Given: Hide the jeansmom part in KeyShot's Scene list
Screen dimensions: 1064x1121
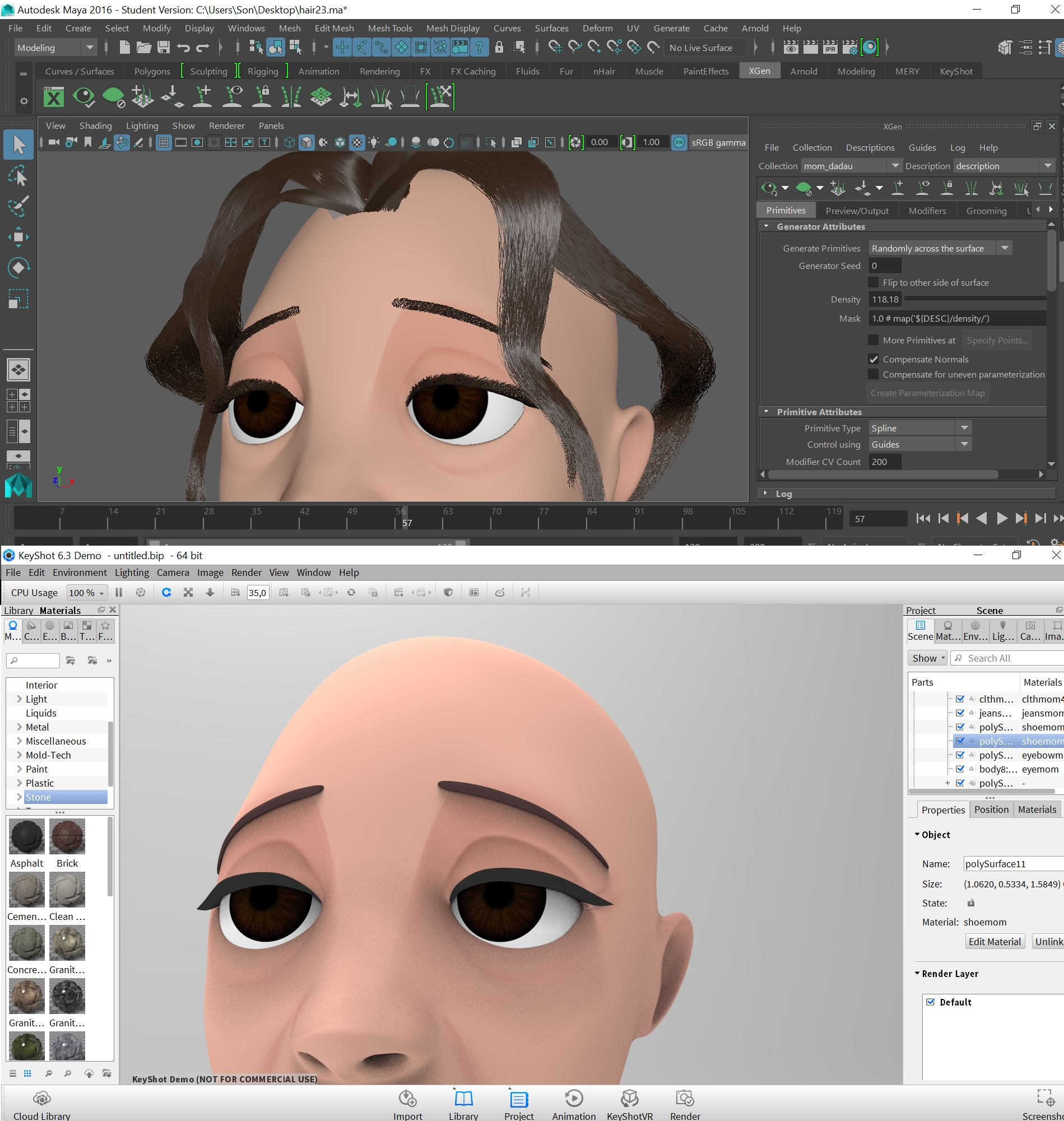Looking at the screenshot, I should pyautogui.click(x=960, y=713).
